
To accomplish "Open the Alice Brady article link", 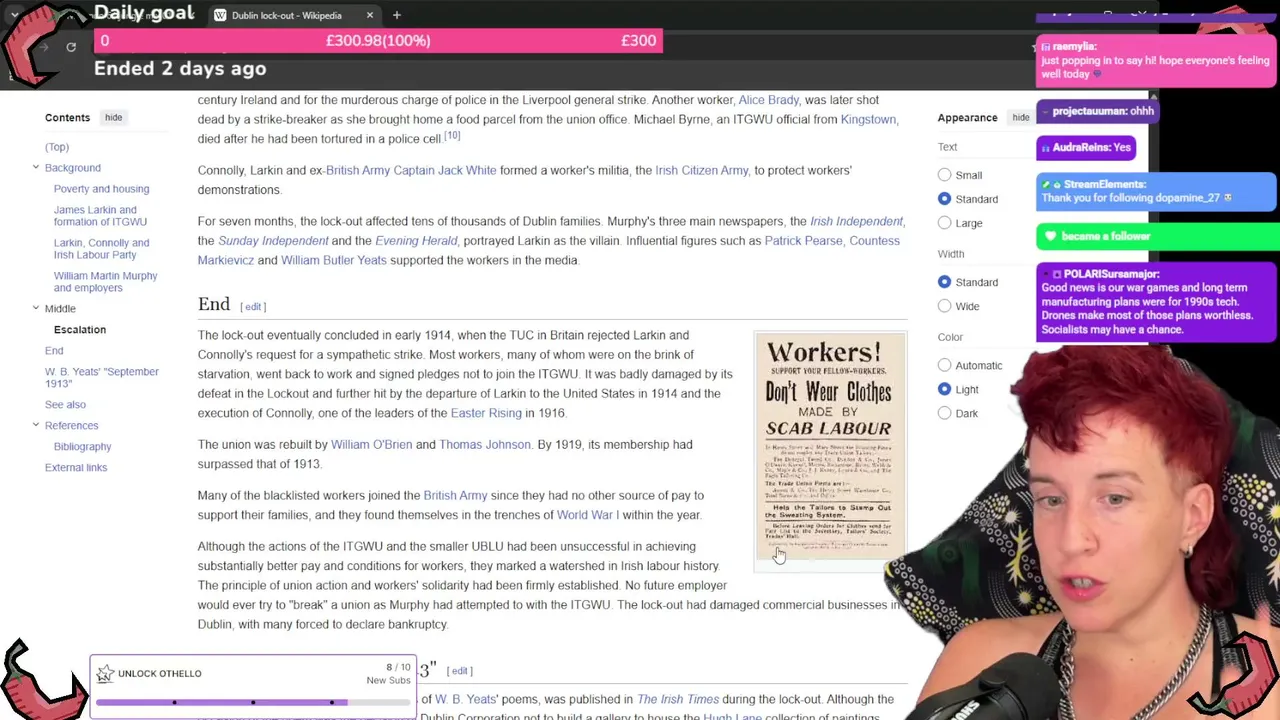I will coord(769,100).
